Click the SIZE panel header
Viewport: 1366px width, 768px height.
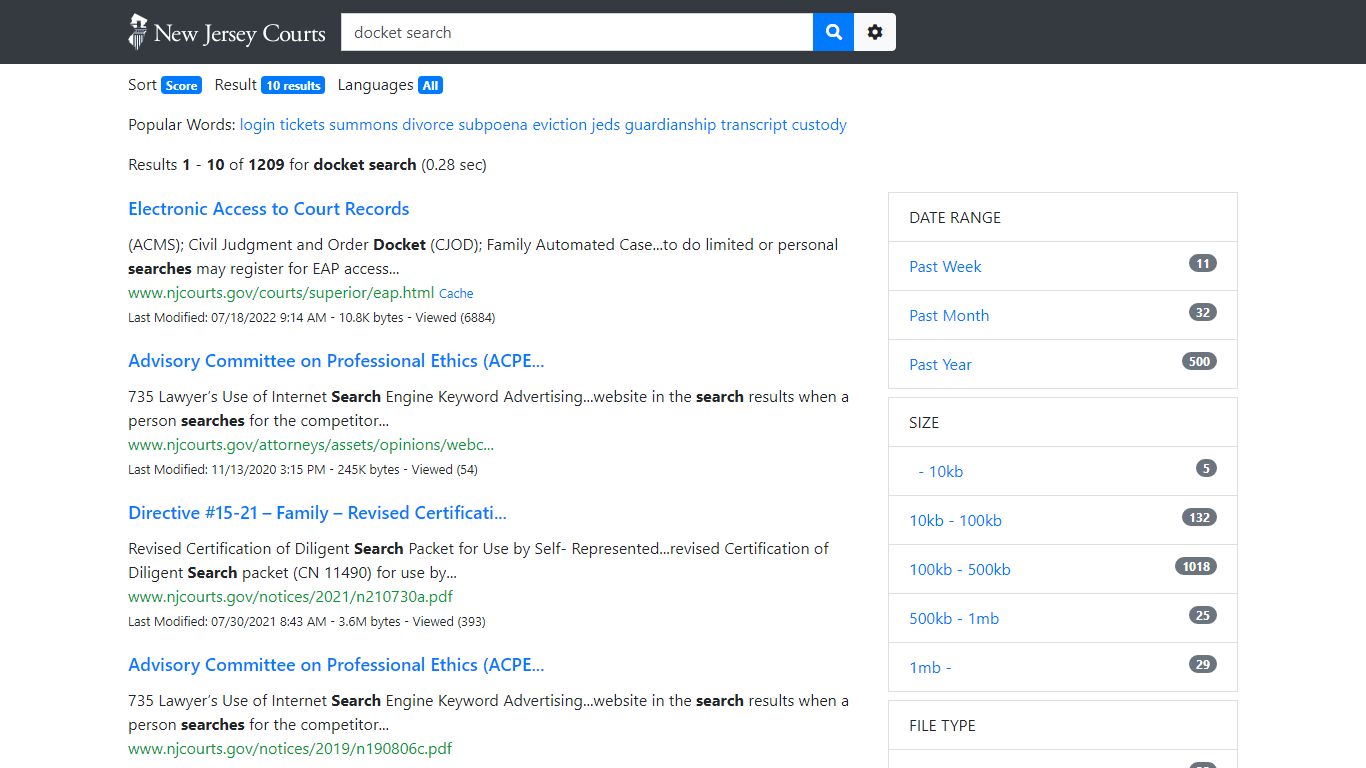pos(1063,422)
